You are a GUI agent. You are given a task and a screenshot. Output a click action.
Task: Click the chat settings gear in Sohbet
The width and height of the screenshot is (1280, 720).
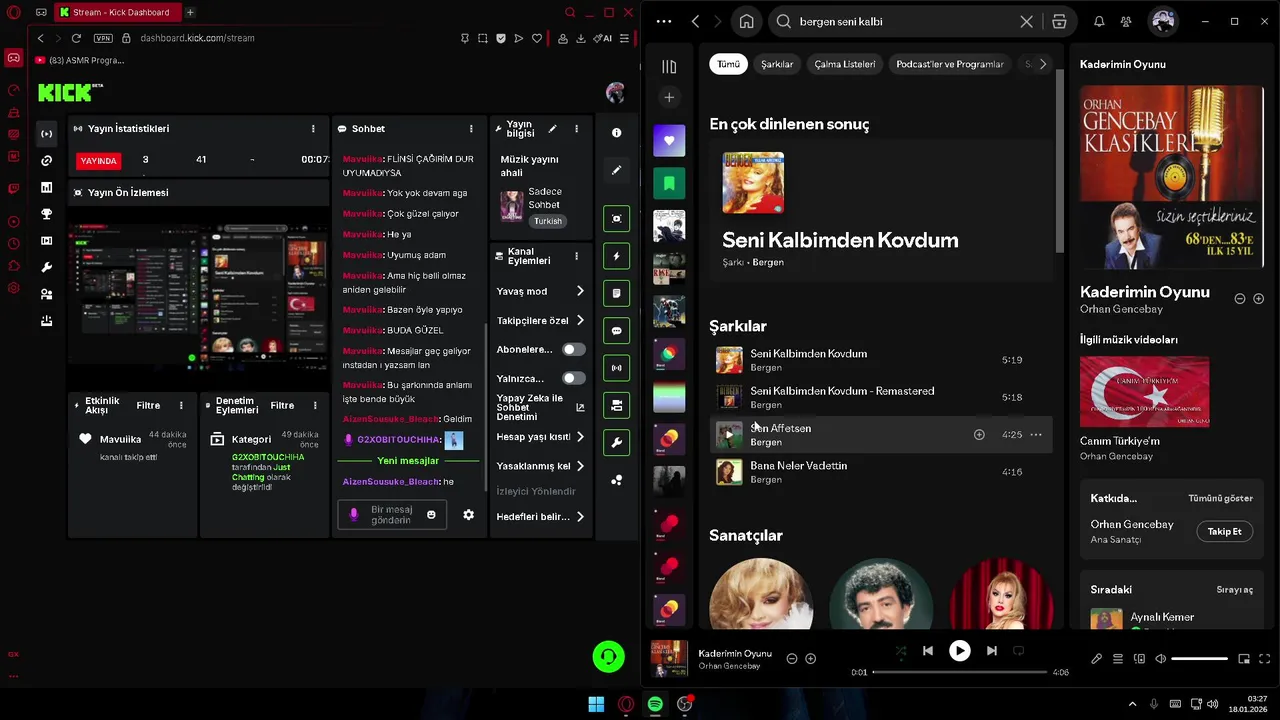point(468,514)
